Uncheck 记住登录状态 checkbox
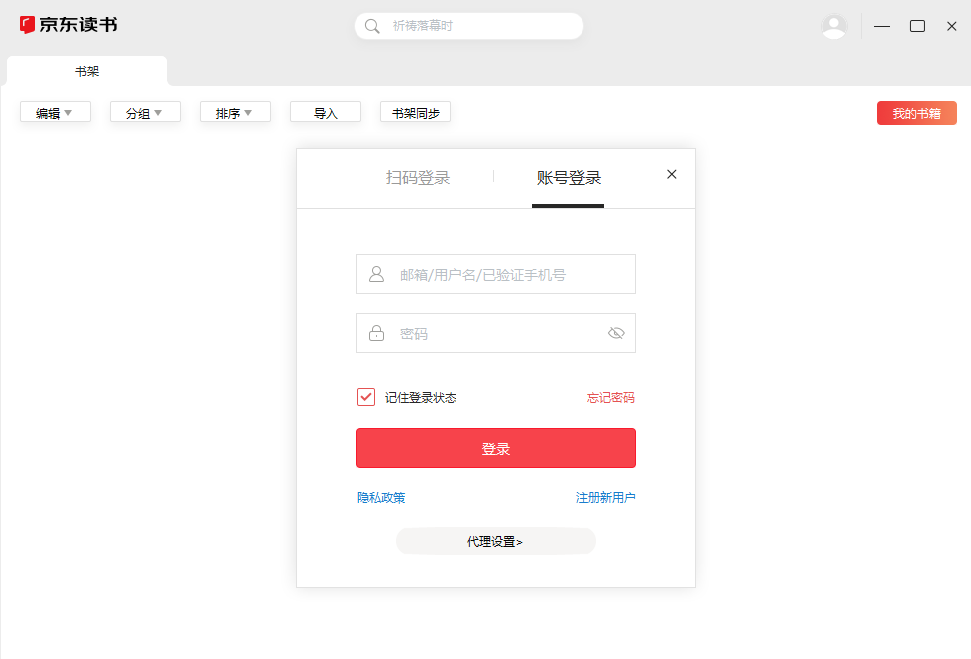The height and width of the screenshot is (659, 971). click(x=365, y=396)
